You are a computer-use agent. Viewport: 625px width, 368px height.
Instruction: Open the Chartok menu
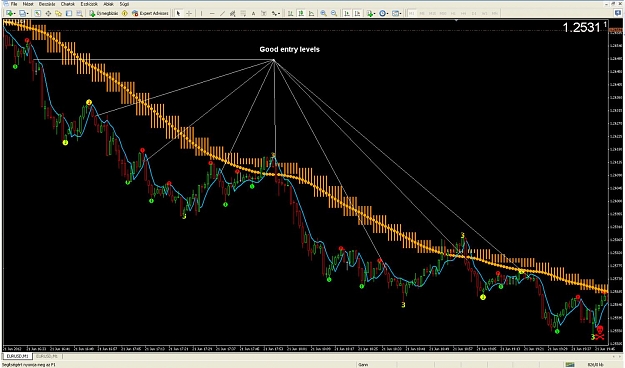(68, 4)
